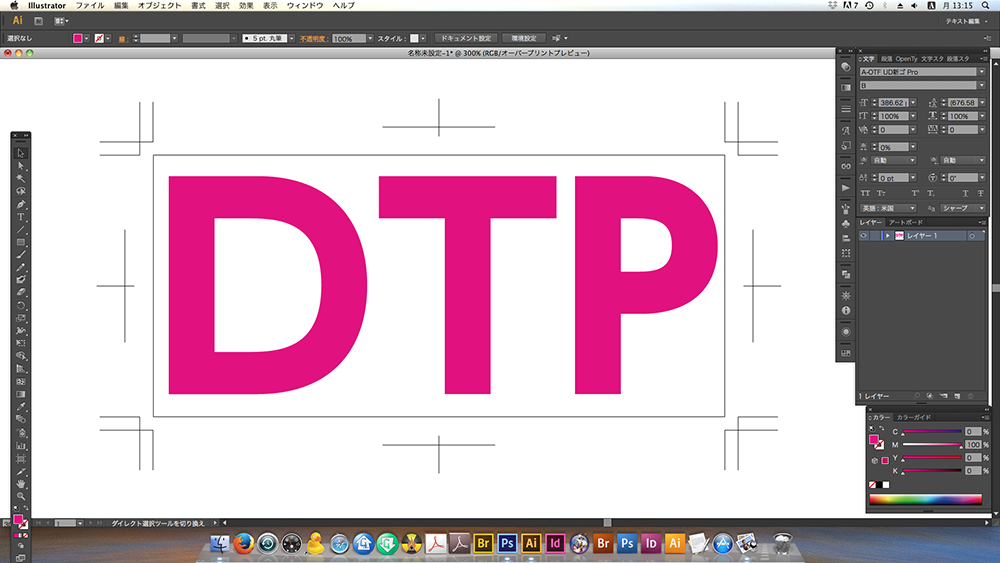Open the オブジェクト menu
The height and width of the screenshot is (563, 1000).
(x=159, y=6)
